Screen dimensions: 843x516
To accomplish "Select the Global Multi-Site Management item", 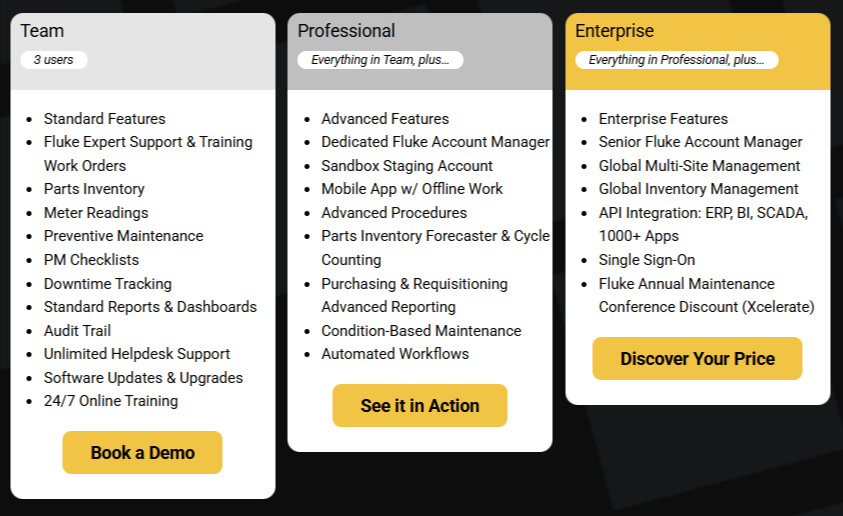I will 699,166.
